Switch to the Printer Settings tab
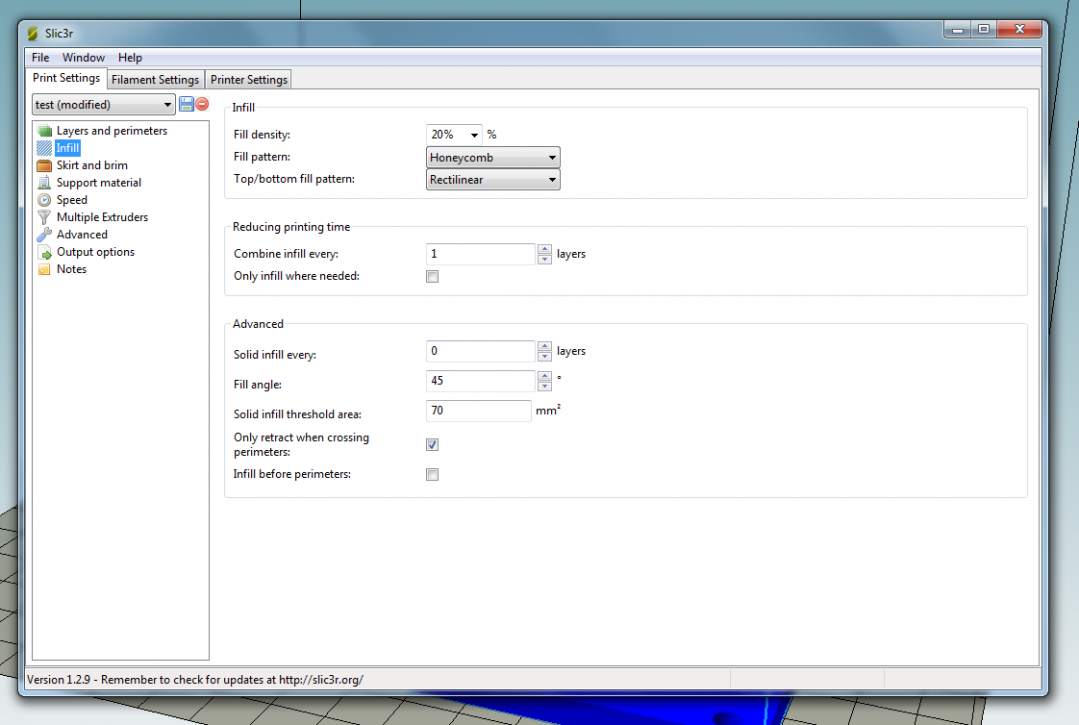Screen dimensions: 1079x725 pyautogui.click(x=249, y=80)
